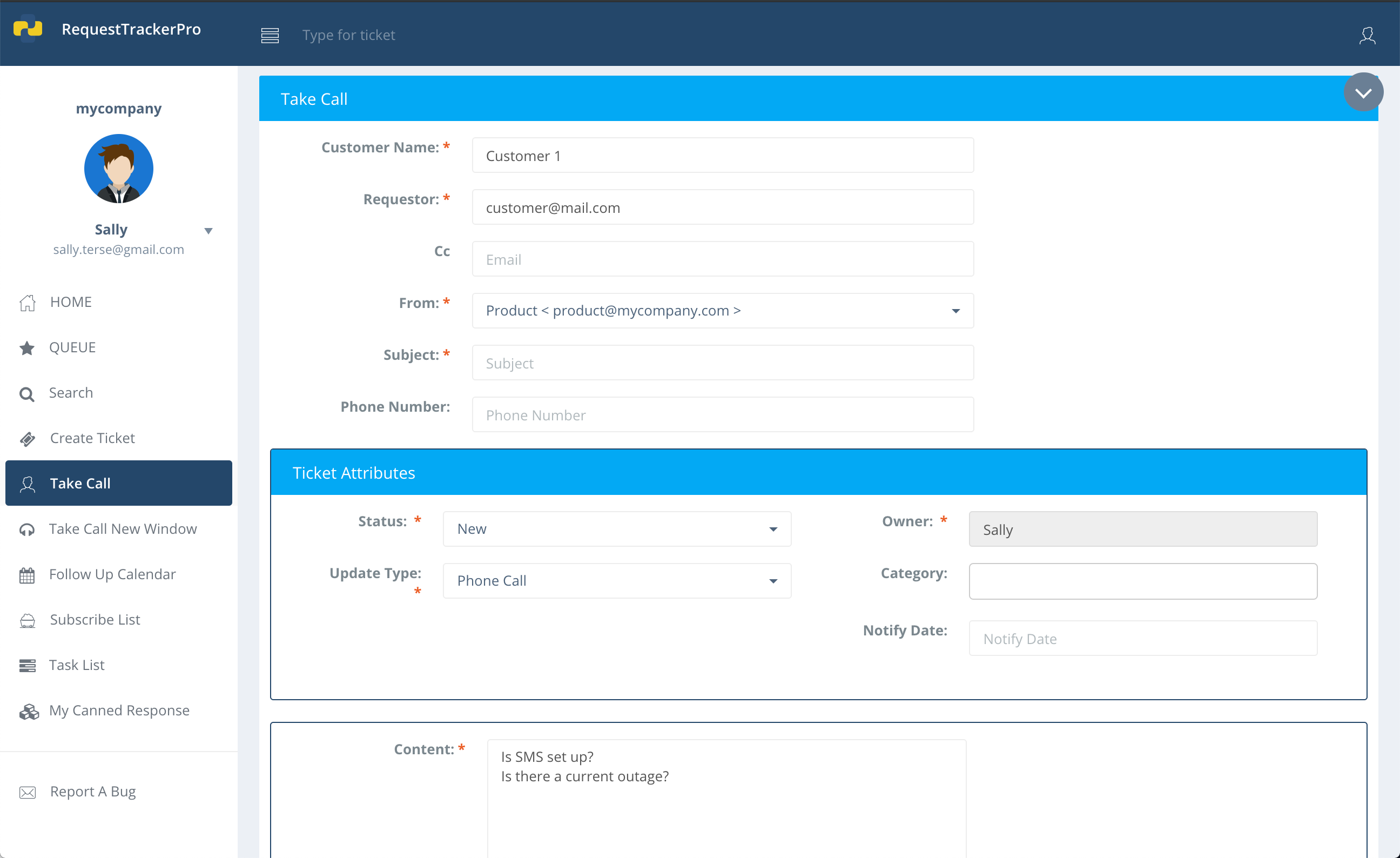Screen dimensions: 1400x858
Task: Click sally.terse@gmail.com text
Action: coord(119,250)
